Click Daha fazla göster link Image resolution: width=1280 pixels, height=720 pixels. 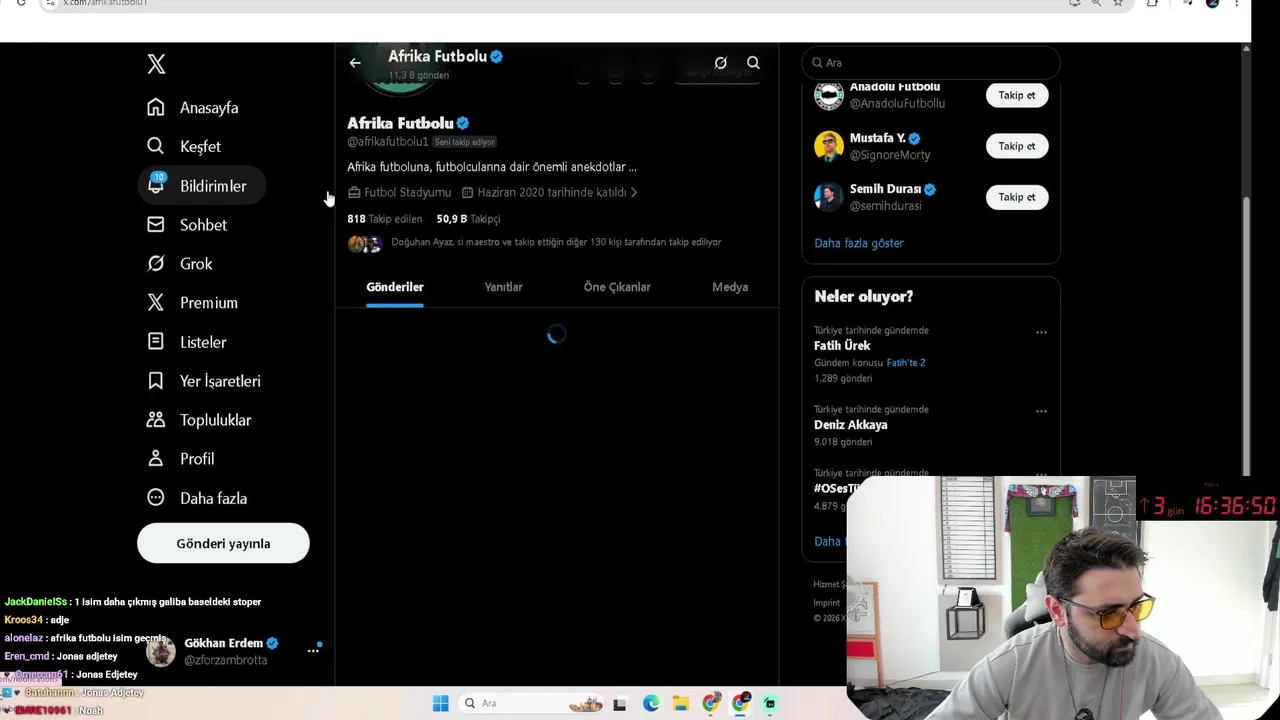point(858,243)
